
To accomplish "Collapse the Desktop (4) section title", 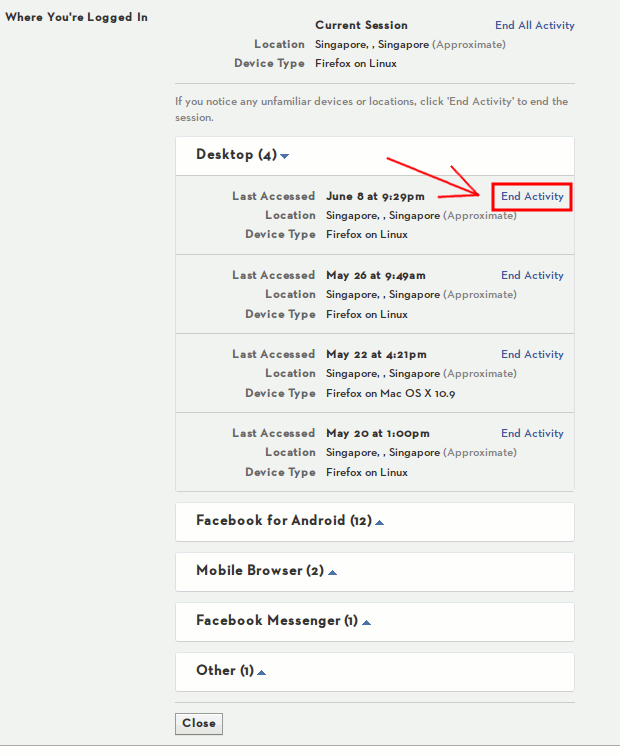I will (236, 155).
